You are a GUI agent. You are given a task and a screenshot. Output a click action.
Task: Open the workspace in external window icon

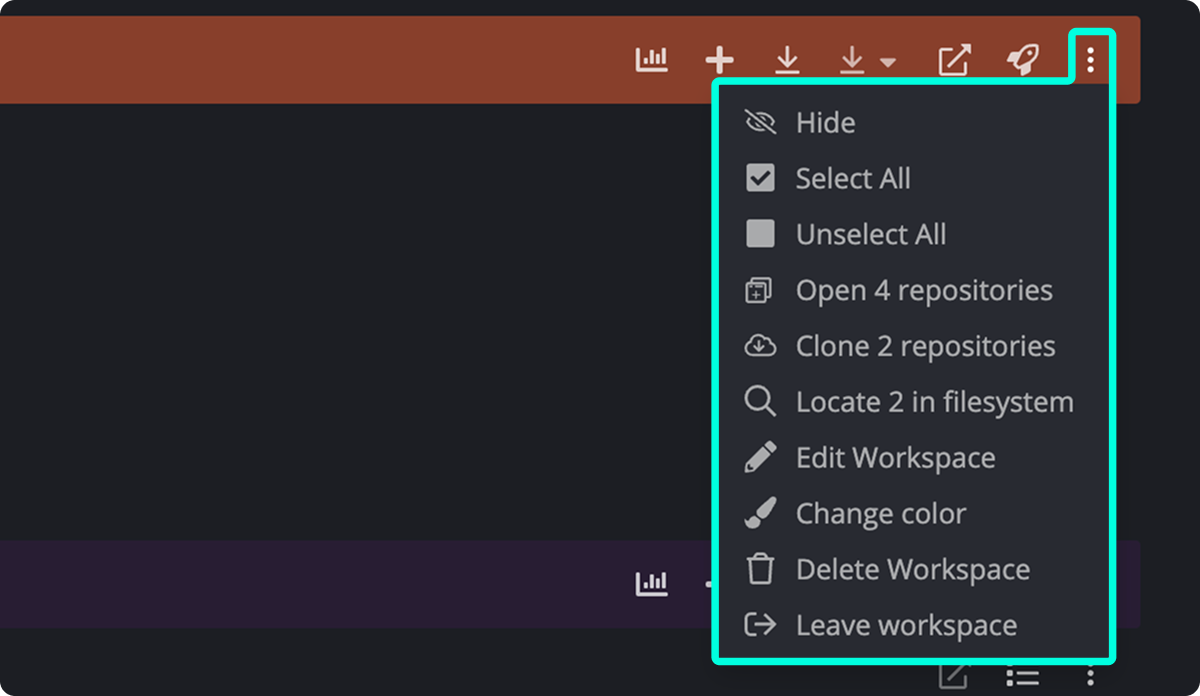click(954, 59)
